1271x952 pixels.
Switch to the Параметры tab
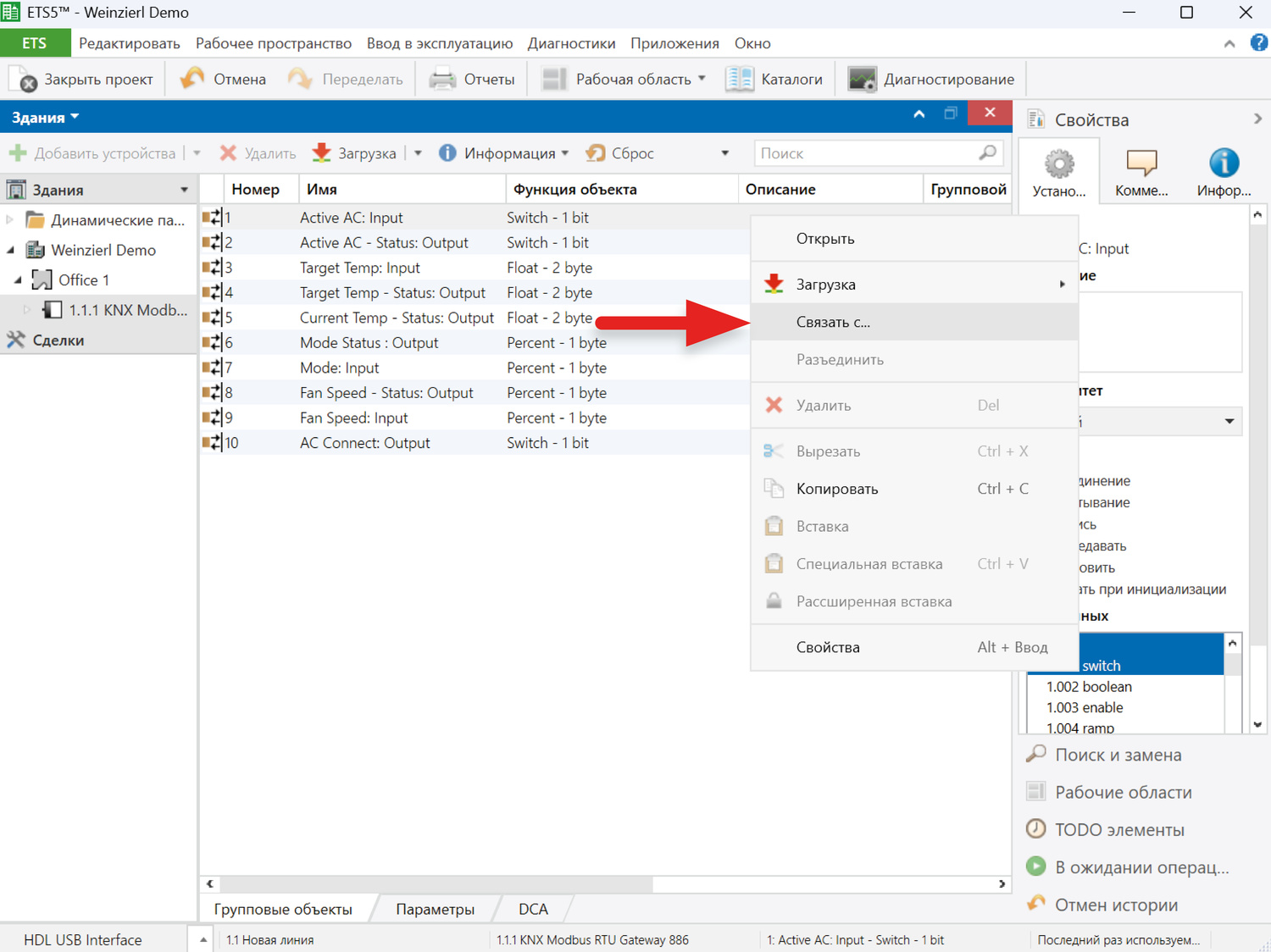tap(435, 909)
